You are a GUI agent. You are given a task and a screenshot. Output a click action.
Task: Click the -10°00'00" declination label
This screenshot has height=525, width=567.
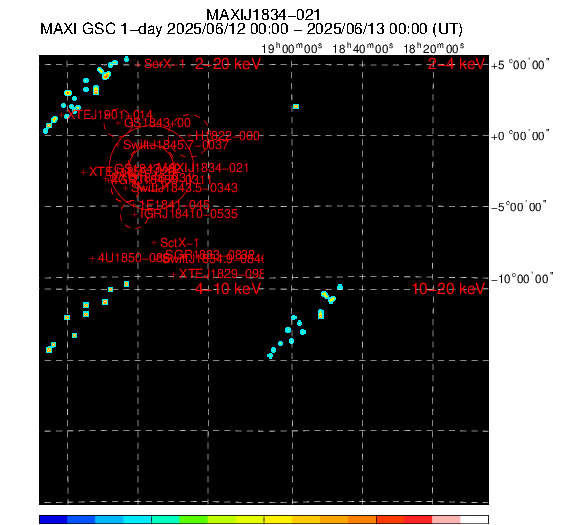522,279
